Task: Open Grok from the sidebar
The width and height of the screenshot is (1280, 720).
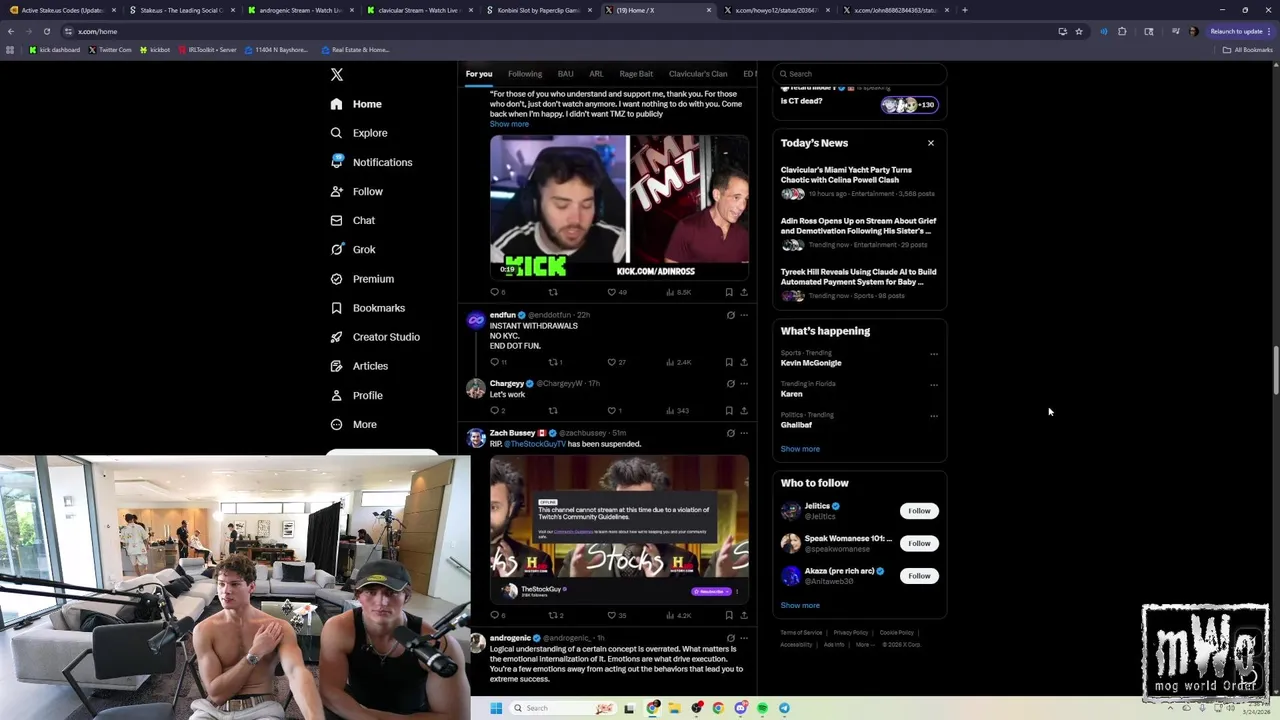Action: tap(353, 249)
